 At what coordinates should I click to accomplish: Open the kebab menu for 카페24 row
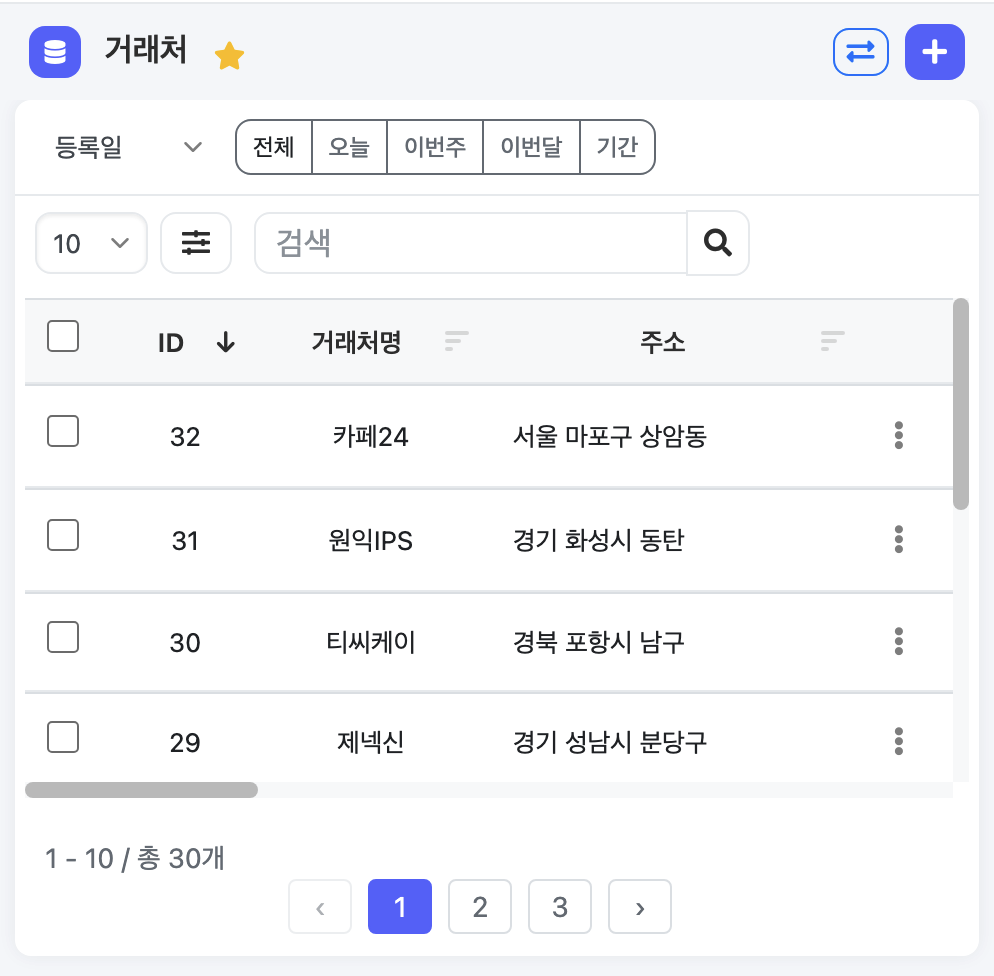pyautogui.click(x=898, y=436)
